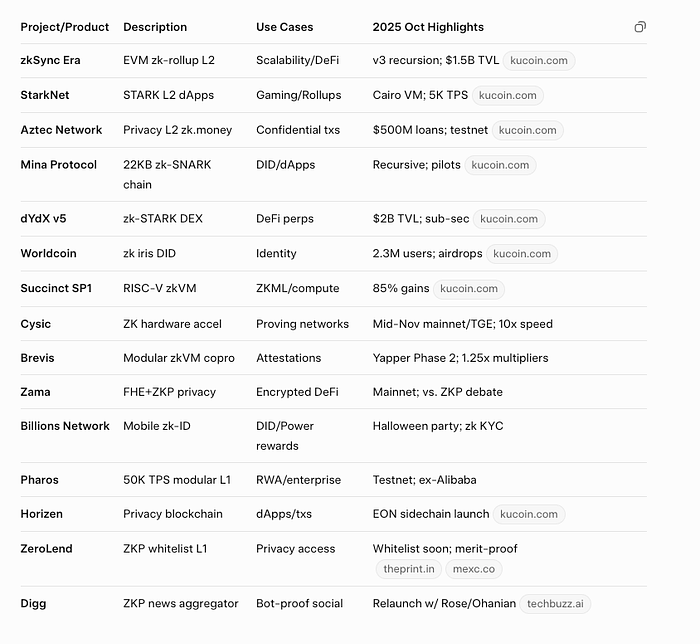Click the Description column header
Viewport: 700px width, 644px height.
[x=155, y=27]
